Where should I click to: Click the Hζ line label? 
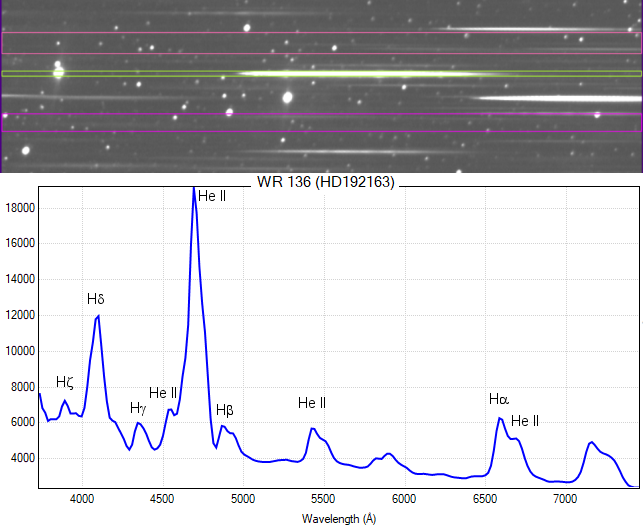[x=65, y=382]
